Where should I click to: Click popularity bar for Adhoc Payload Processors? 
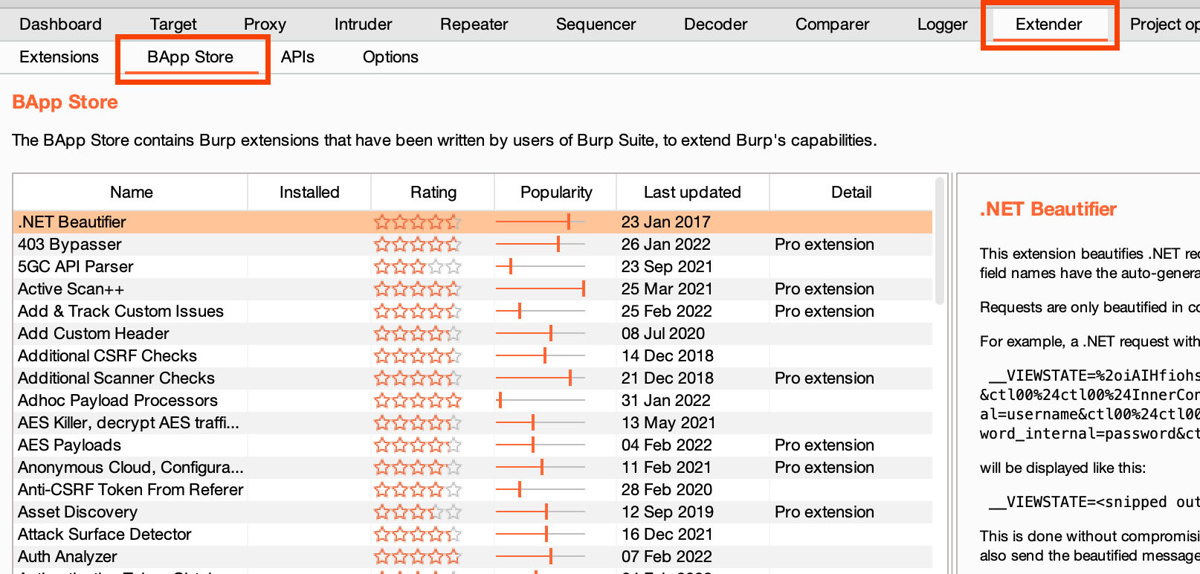tap(541, 400)
